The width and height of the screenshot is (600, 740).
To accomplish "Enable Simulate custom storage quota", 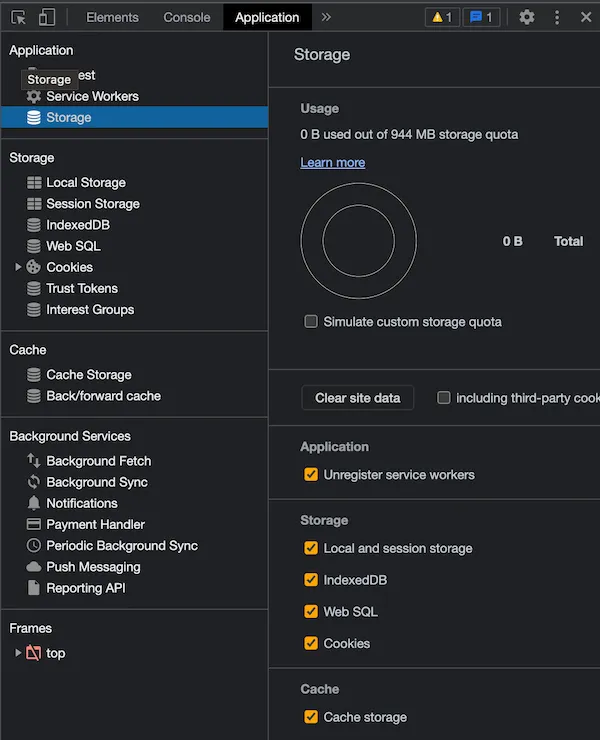I will coord(311,322).
